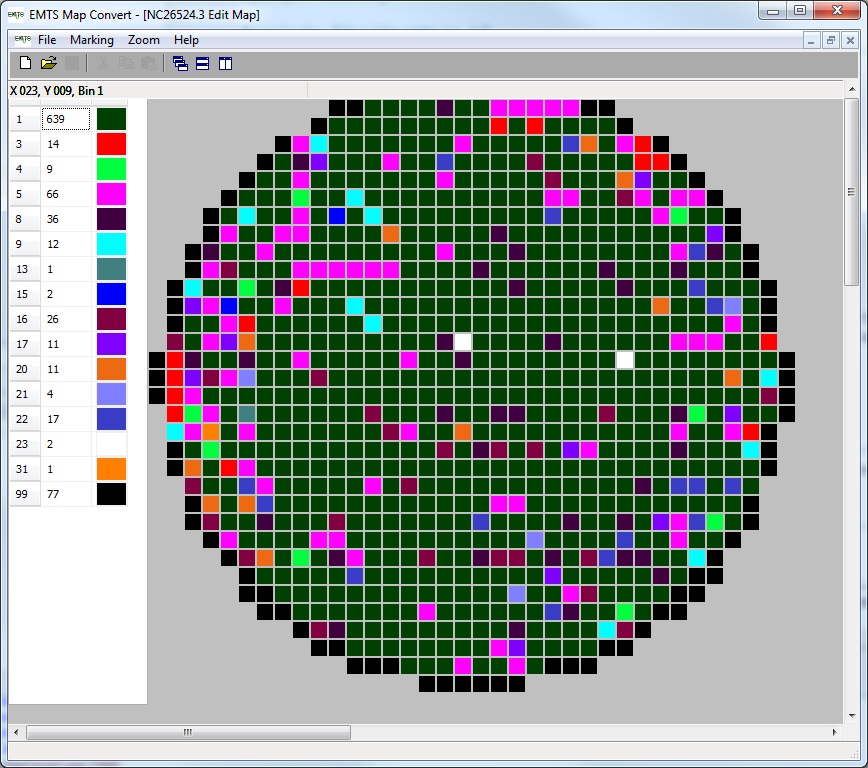This screenshot has width=868, height=768.
Task: Click the vertical scrollbar thumb
Action: 852,192
